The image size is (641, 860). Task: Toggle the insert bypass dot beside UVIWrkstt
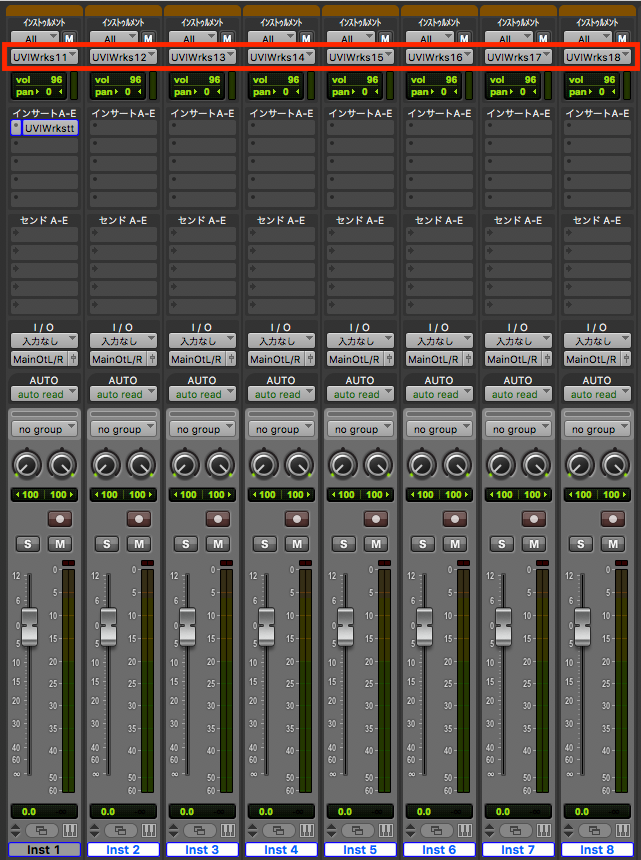click(x=16, y=128)
